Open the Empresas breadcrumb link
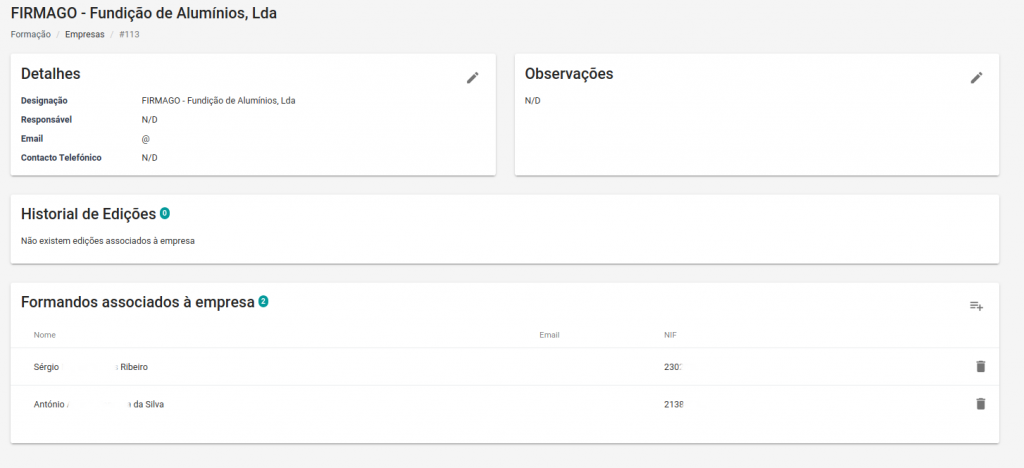This screenshot has width=1024, height=468. point(85,34)
